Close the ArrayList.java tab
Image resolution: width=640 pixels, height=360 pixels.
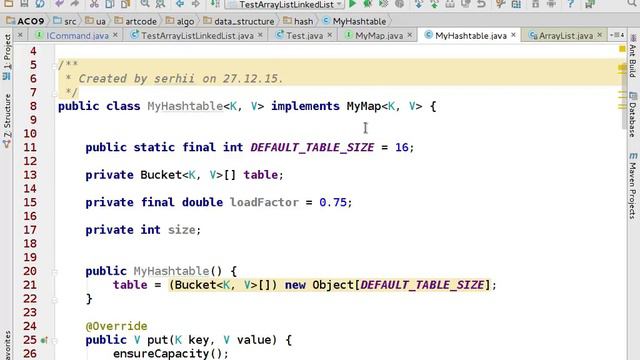tap(600, 35)
